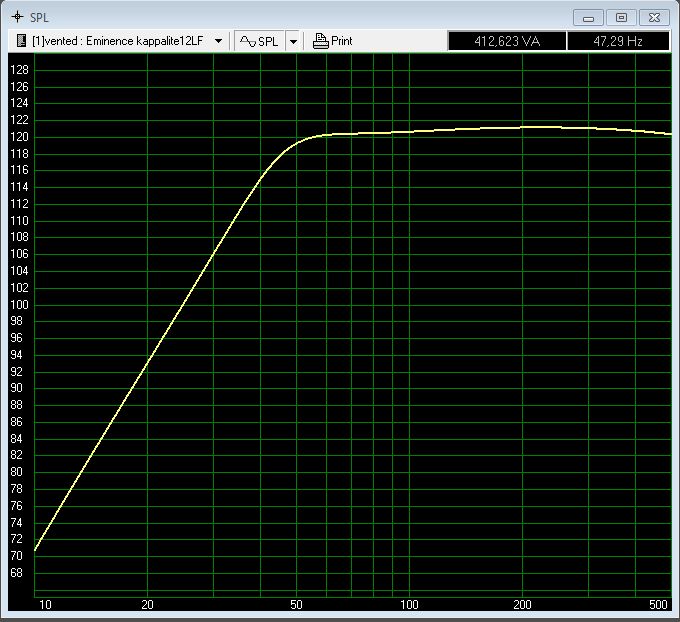Click the 68 dB label at the axis bottom
This screenshot has height=622, width=680.
(x=19, y=573)
